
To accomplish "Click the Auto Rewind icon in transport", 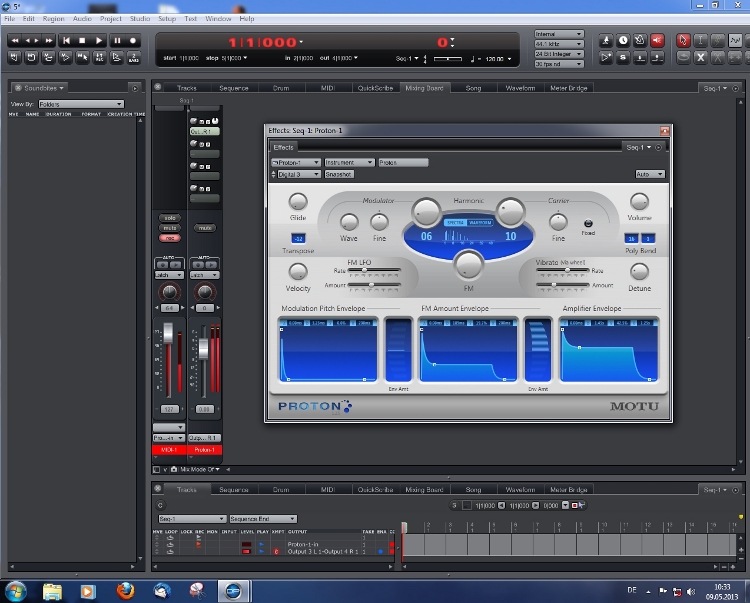I will pos(14,58).
